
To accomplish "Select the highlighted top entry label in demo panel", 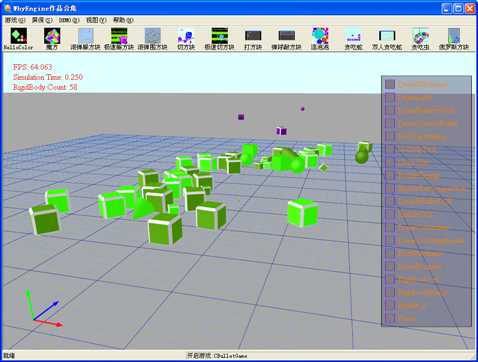I will 423,85.
